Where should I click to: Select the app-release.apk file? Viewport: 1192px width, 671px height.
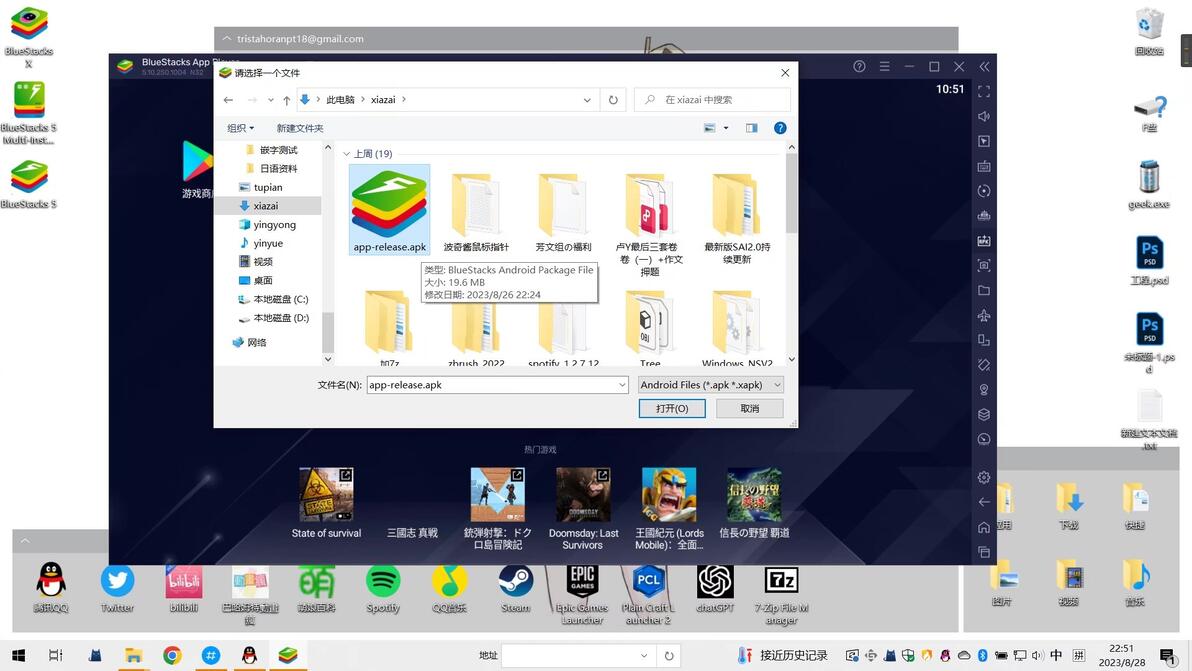point(389,210)
